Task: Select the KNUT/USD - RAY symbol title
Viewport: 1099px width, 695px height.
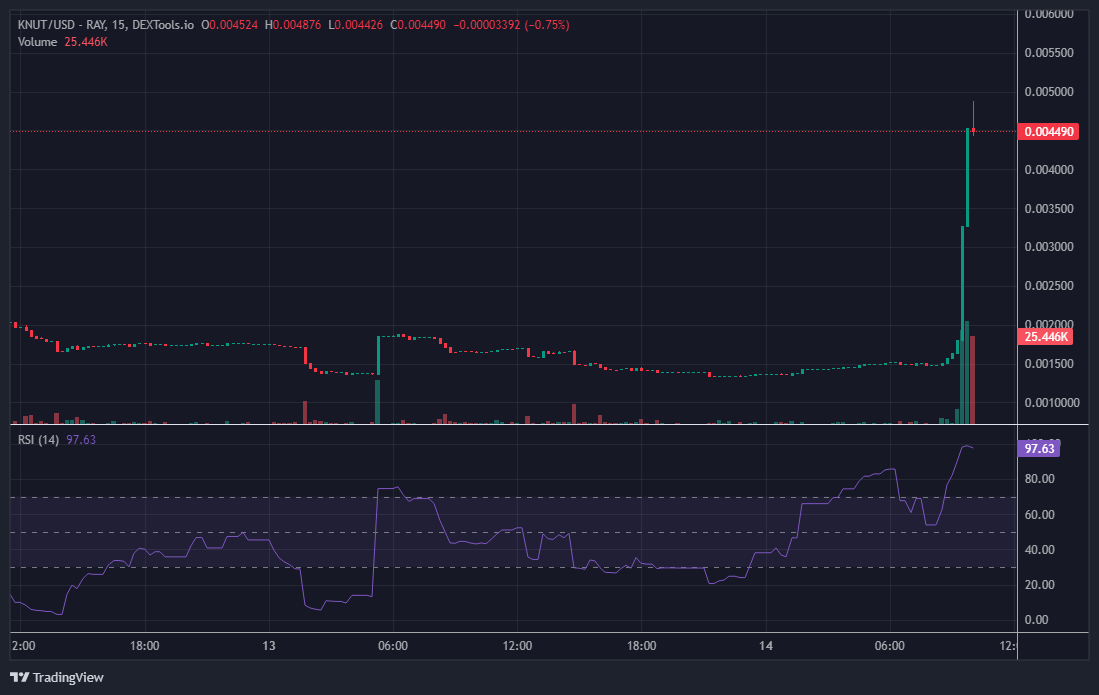Action: tap(62, 25)
